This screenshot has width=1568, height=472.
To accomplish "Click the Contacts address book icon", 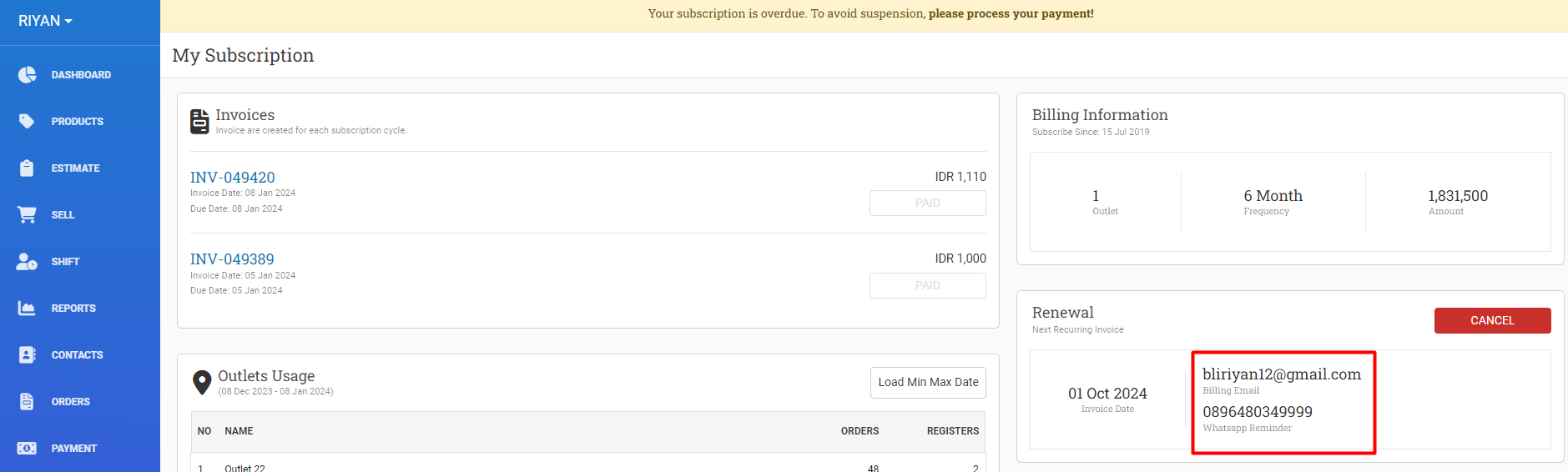I will coord(27,354).
